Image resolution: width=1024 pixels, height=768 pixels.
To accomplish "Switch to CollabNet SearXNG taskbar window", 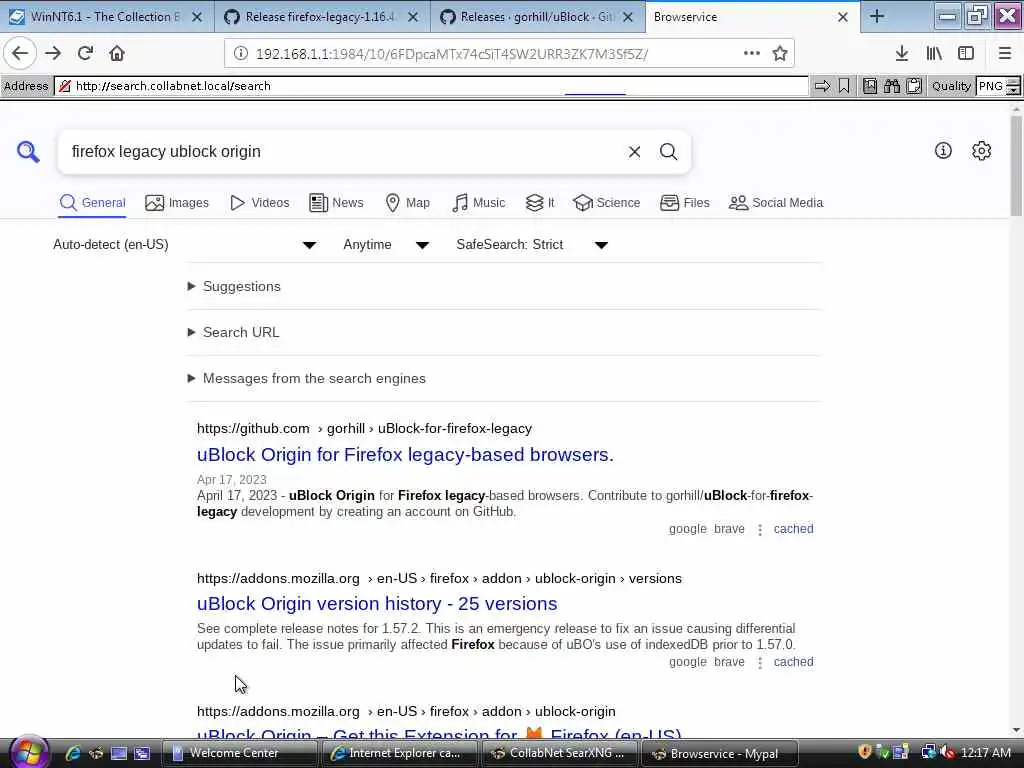I will pyautogui.click(x=562, y=754).
